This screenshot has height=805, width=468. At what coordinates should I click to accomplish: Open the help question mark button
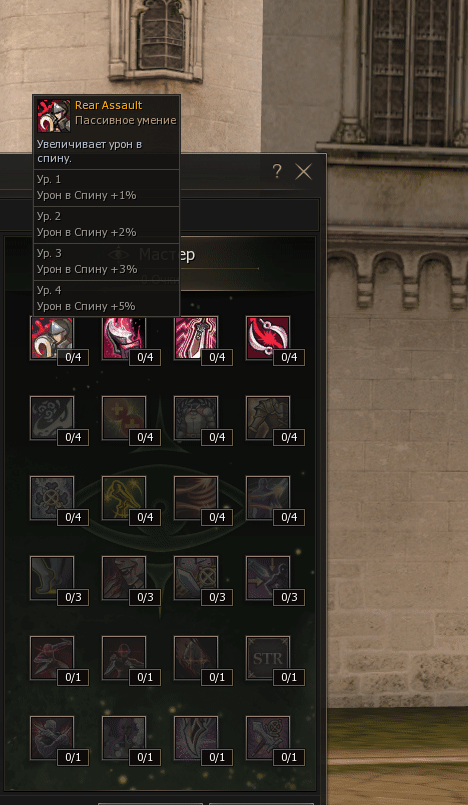(277, 171)
